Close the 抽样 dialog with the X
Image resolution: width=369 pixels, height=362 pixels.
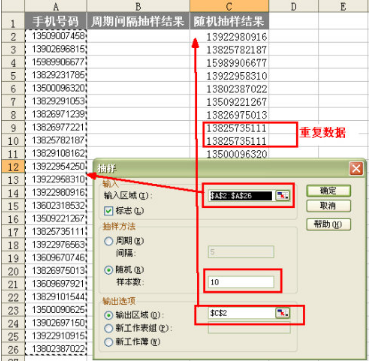pos(356,169)
